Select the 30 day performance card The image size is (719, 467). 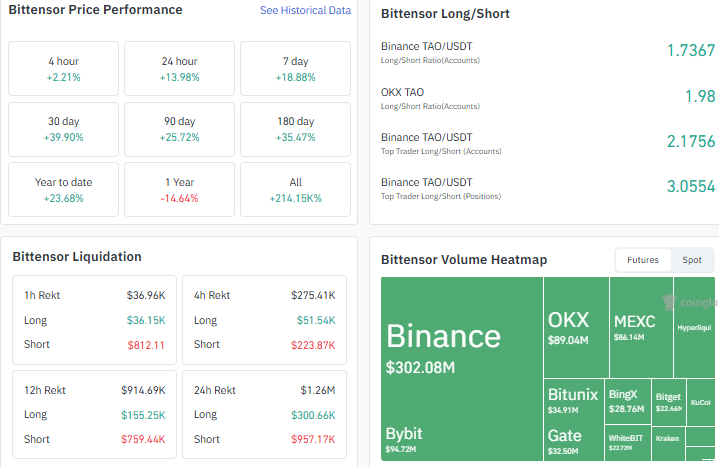coord(63,129)
